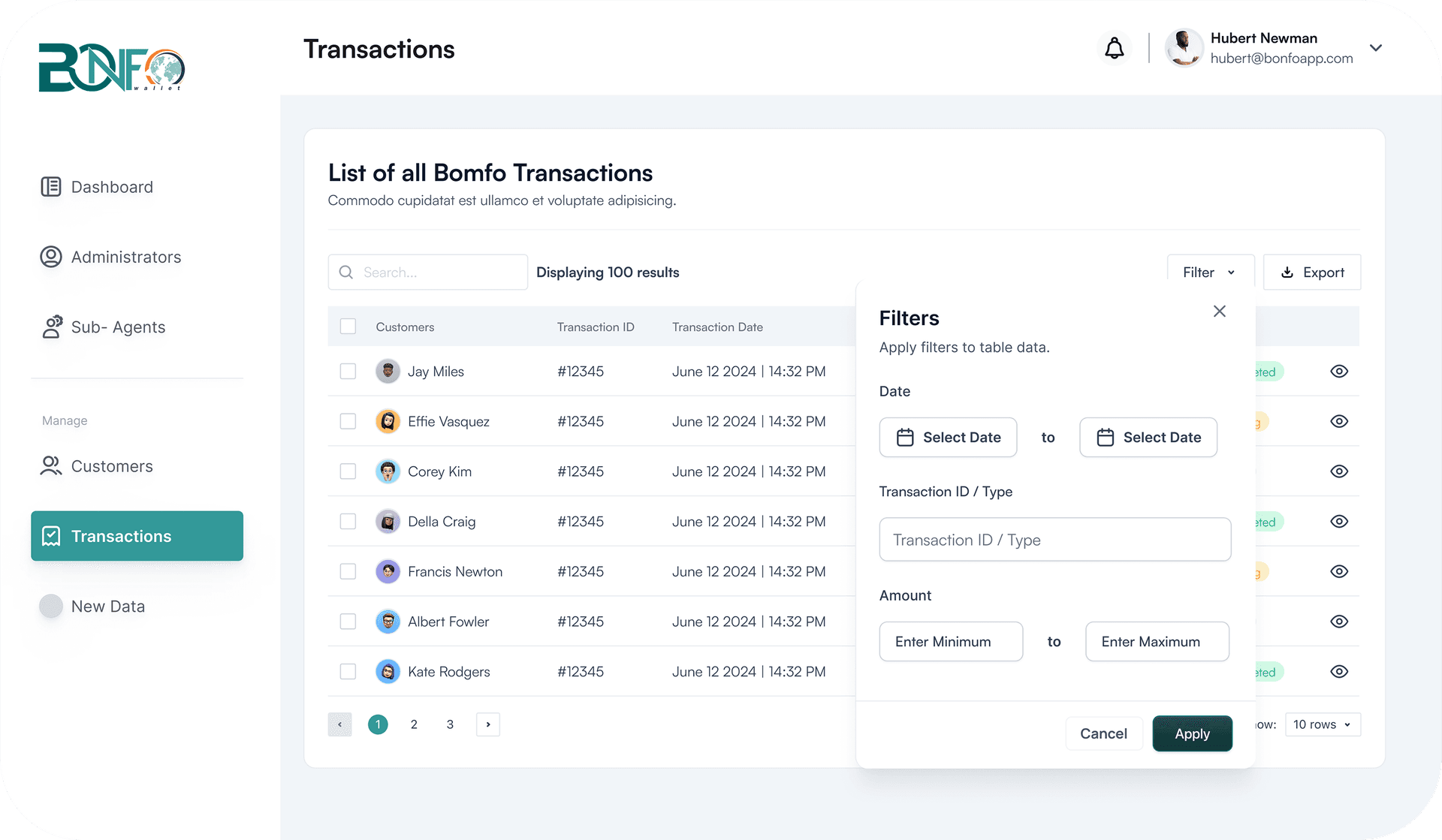View Corey Kim transaction eye icon

pos(1339,471)
